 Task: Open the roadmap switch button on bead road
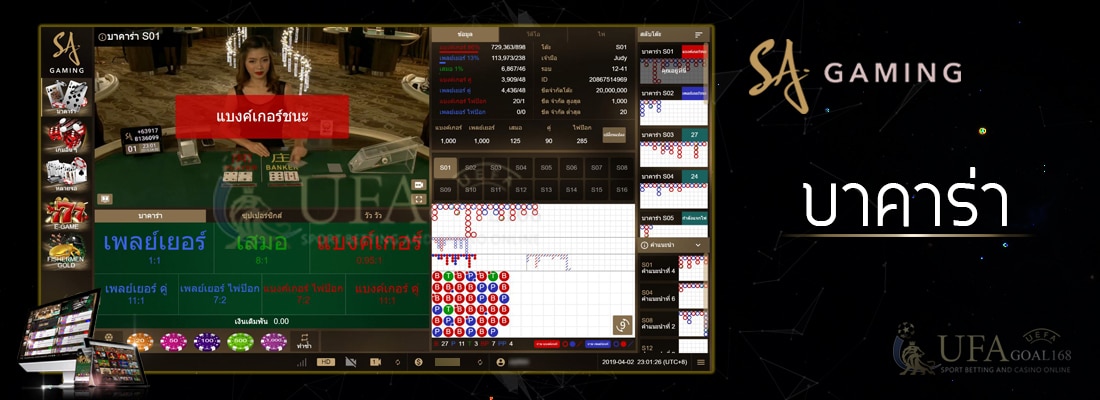(x=621, y=326)
